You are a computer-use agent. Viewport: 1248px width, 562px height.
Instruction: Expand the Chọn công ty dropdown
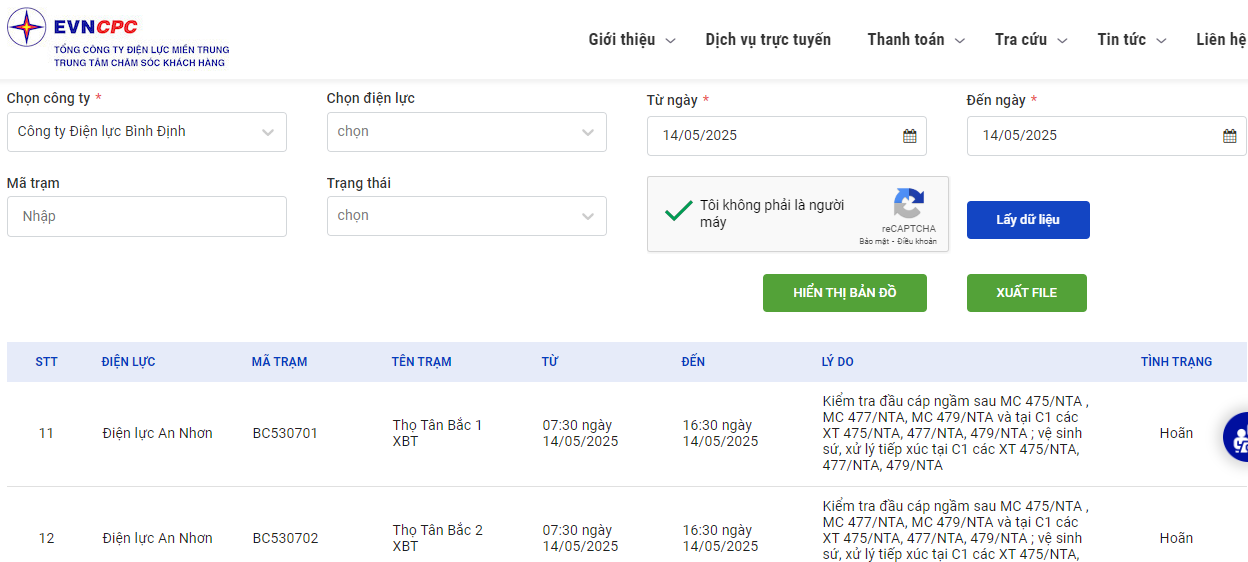click(146, 132)
